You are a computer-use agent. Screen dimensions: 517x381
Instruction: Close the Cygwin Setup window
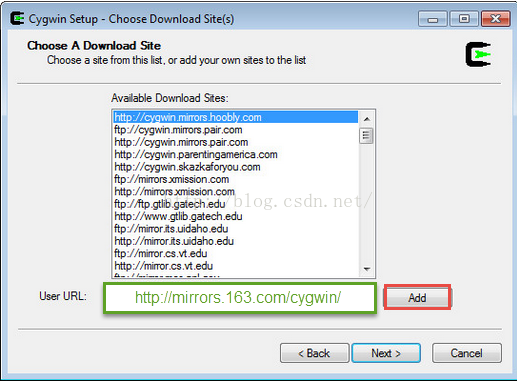496,19
